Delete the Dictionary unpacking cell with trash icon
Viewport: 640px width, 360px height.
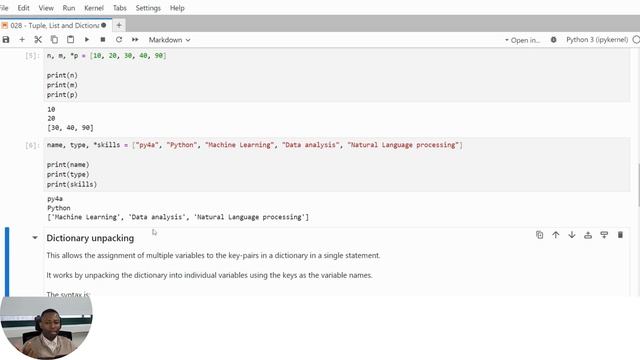pyautogui.click(x=620, y=235)
